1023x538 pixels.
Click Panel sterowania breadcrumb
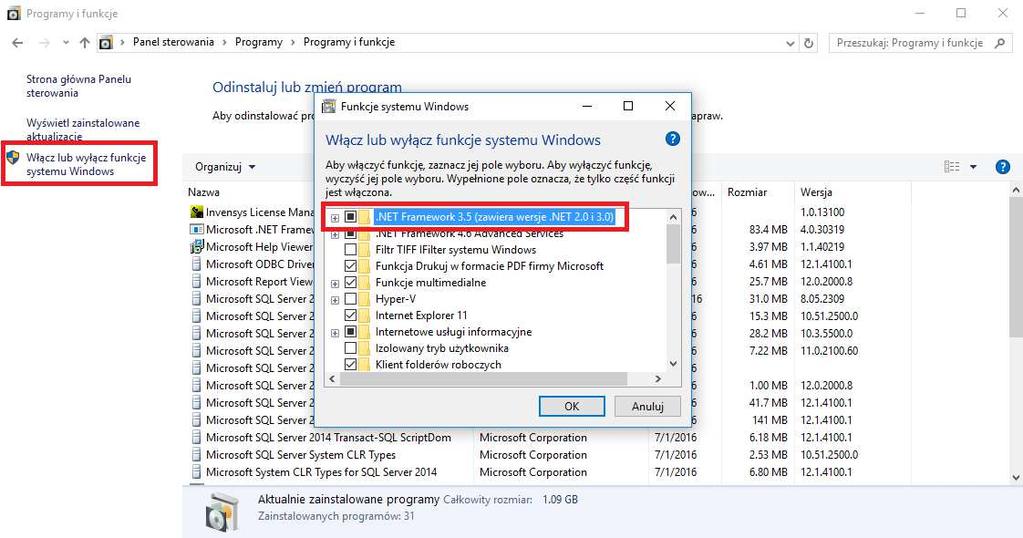point(174,42)
